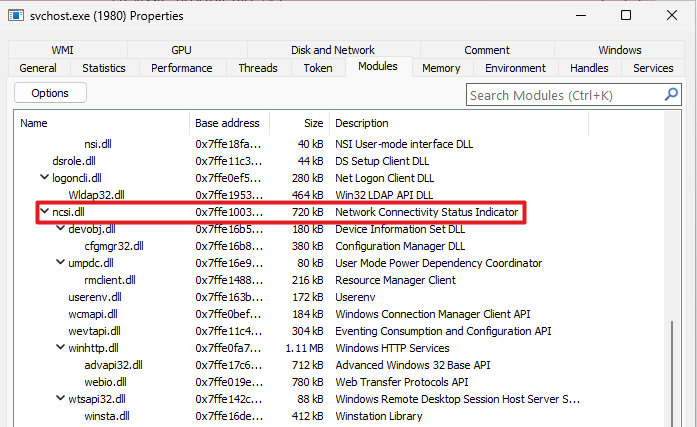Collapse the ncsi.dll tree node
Viewport: 697px width, 427px height.
pos(45,212)
